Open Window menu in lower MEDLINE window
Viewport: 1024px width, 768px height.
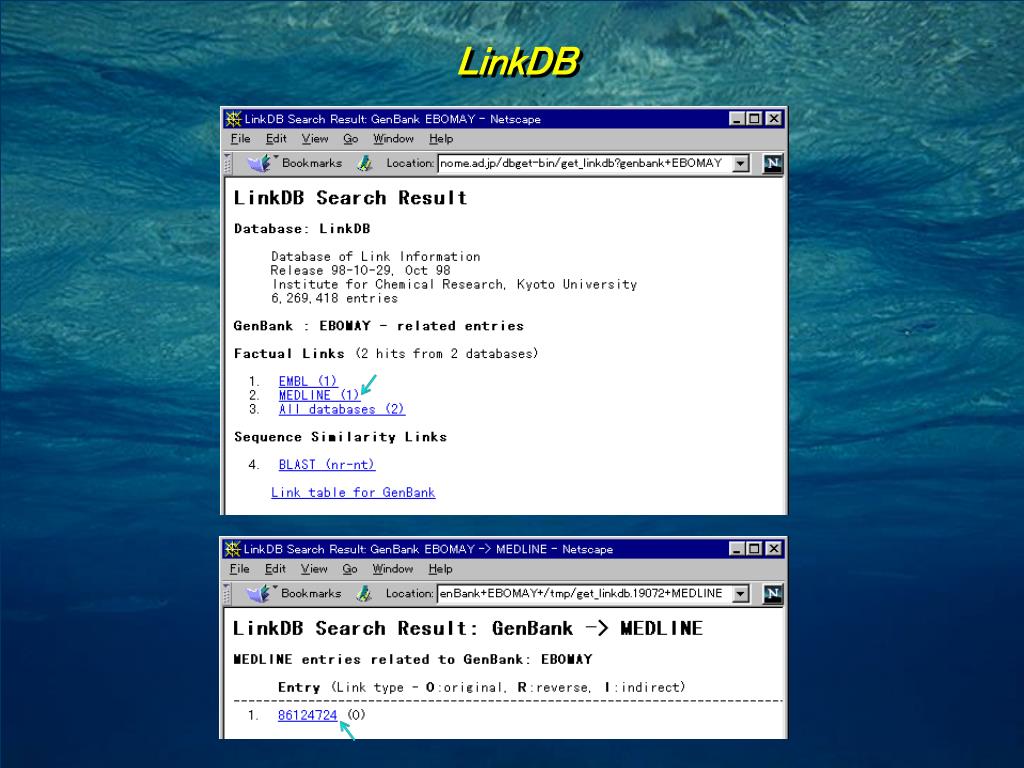tap(392, 569)
